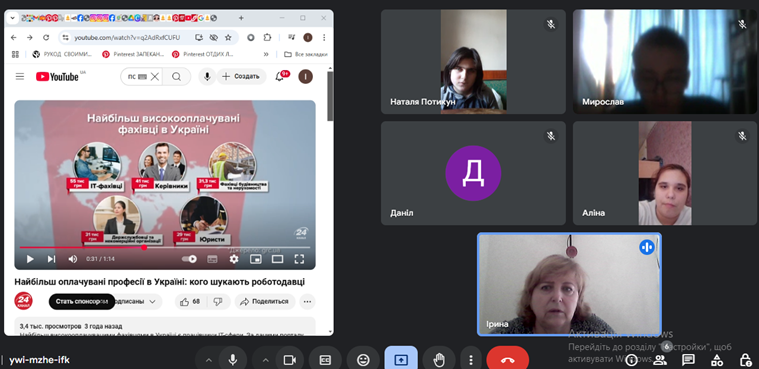Enter fullscreen on the YouTube player
The height and width of the screenshot is (369, 759).
tap(299, 259)
